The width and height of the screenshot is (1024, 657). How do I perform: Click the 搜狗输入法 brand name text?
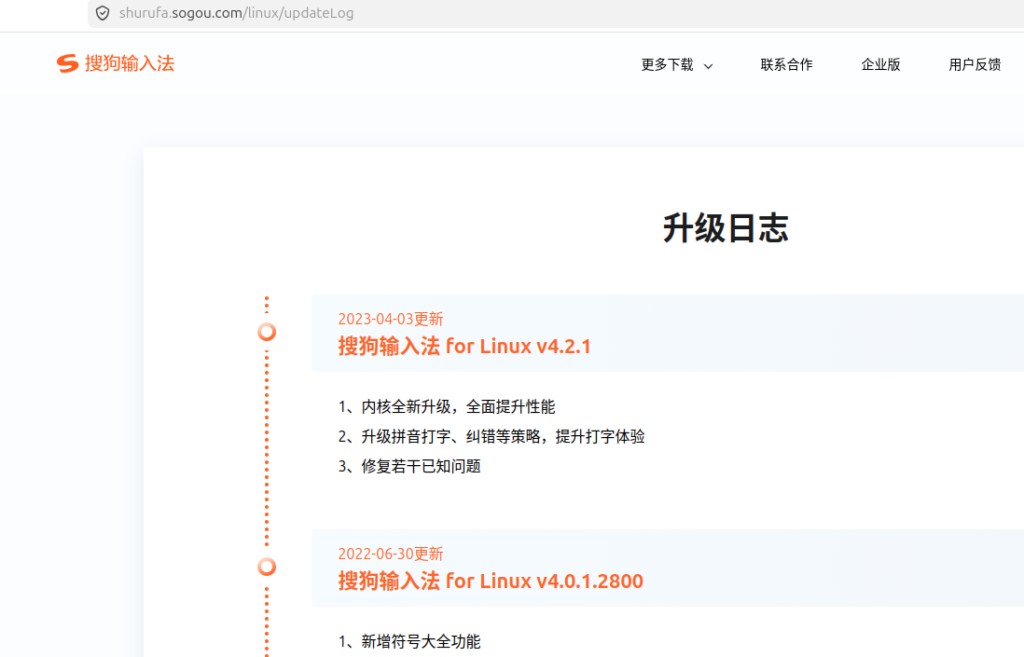pos(129,63)
